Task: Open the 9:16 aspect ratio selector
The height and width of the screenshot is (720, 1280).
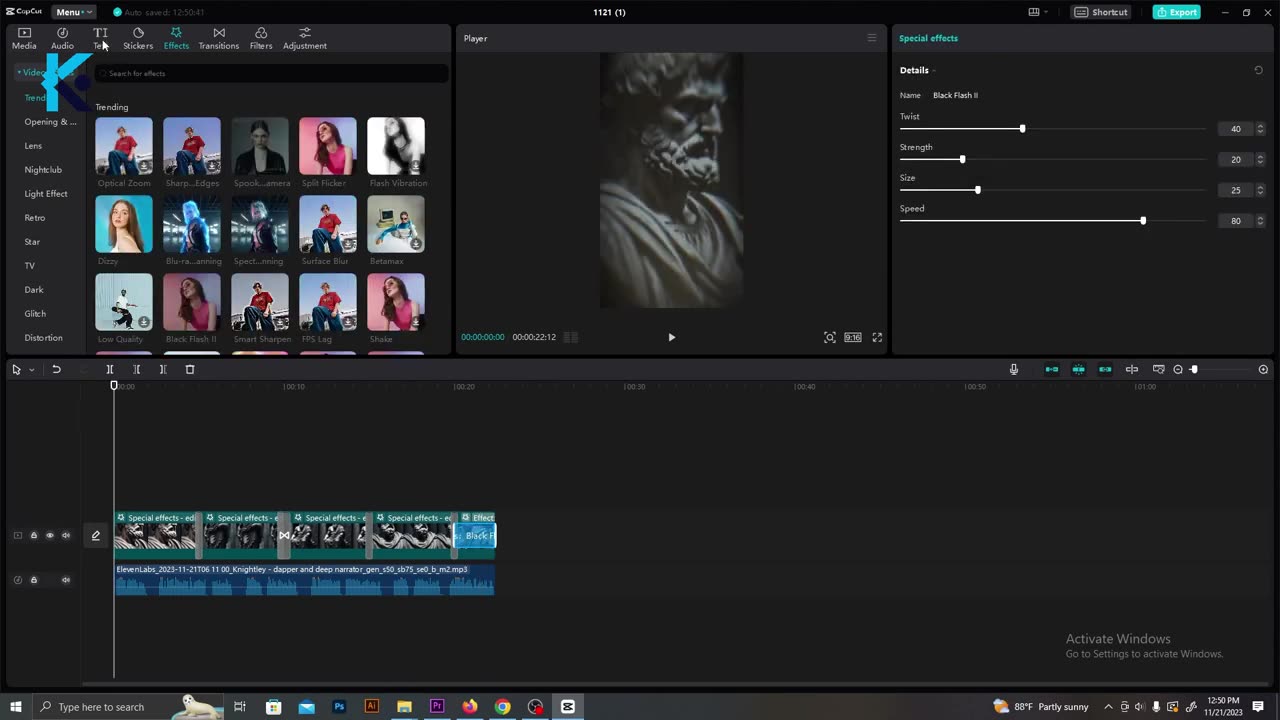Action: tap(853, 337)
